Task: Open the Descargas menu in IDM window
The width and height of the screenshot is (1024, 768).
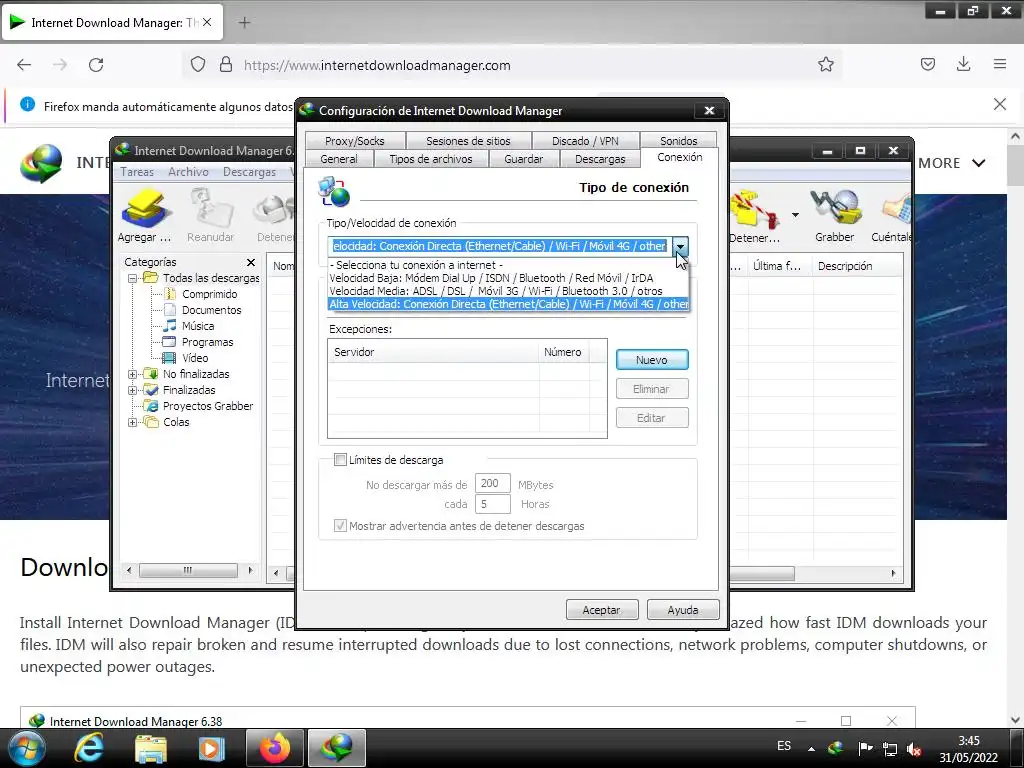Action: tap(249, 172)
